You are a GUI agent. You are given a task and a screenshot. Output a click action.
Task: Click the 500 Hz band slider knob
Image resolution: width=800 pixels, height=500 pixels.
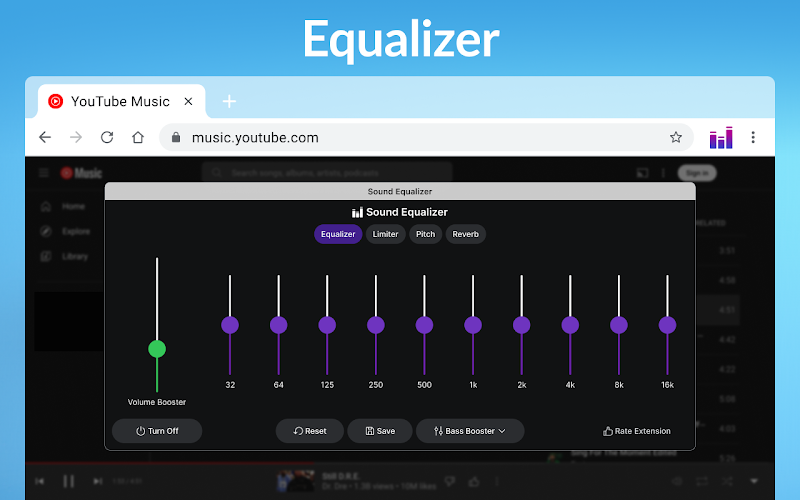pos(424,325)
